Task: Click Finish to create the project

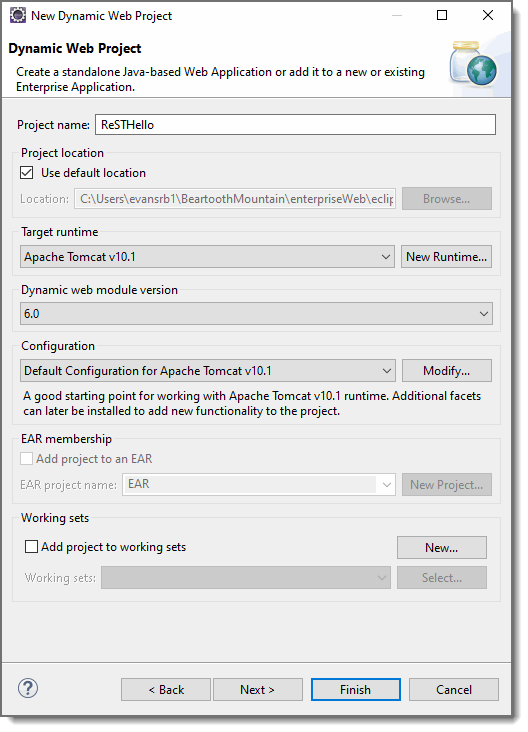Action: pos(356,690)
